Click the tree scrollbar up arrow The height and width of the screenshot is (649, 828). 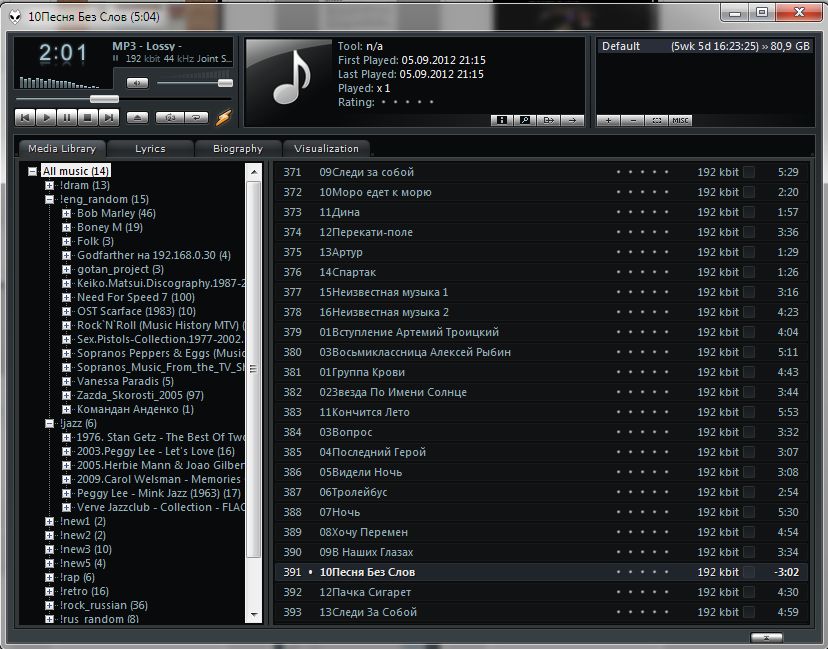[254, 172]
